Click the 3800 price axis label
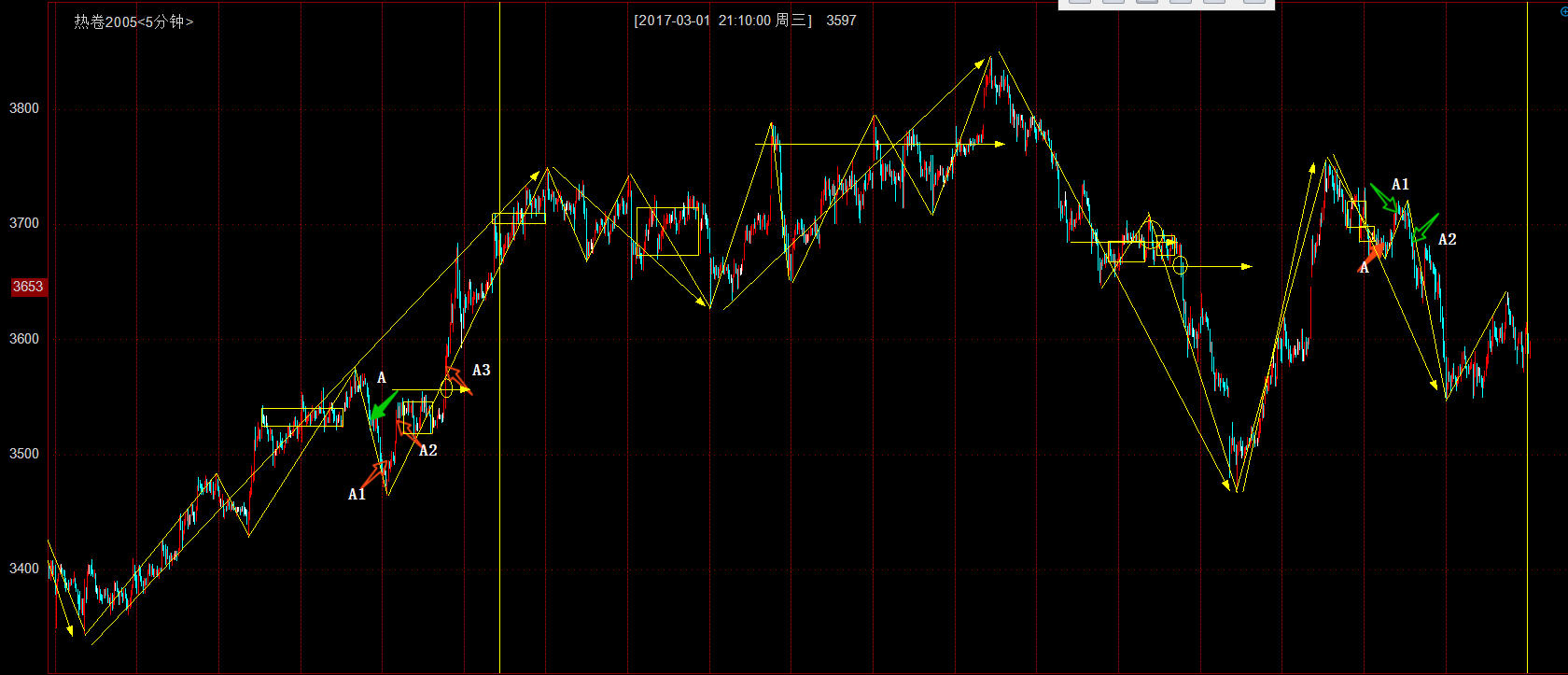The width and height of the screenshot is (1568, 675). [x=24, y=108]
